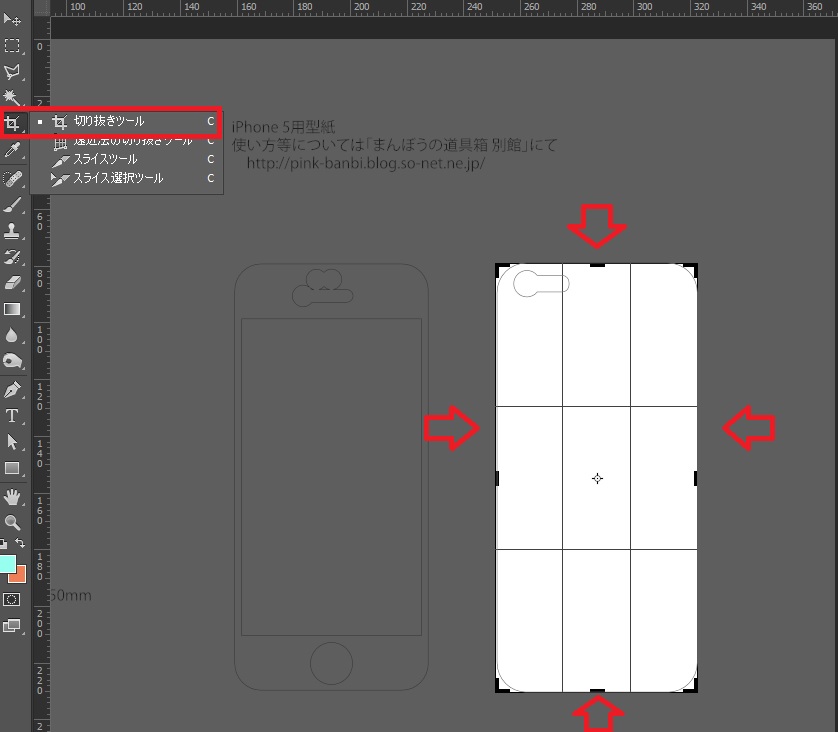Click the pink-banbi blog URL text
Viewport: 838px width, 732px height.
(x=366, y=163)
